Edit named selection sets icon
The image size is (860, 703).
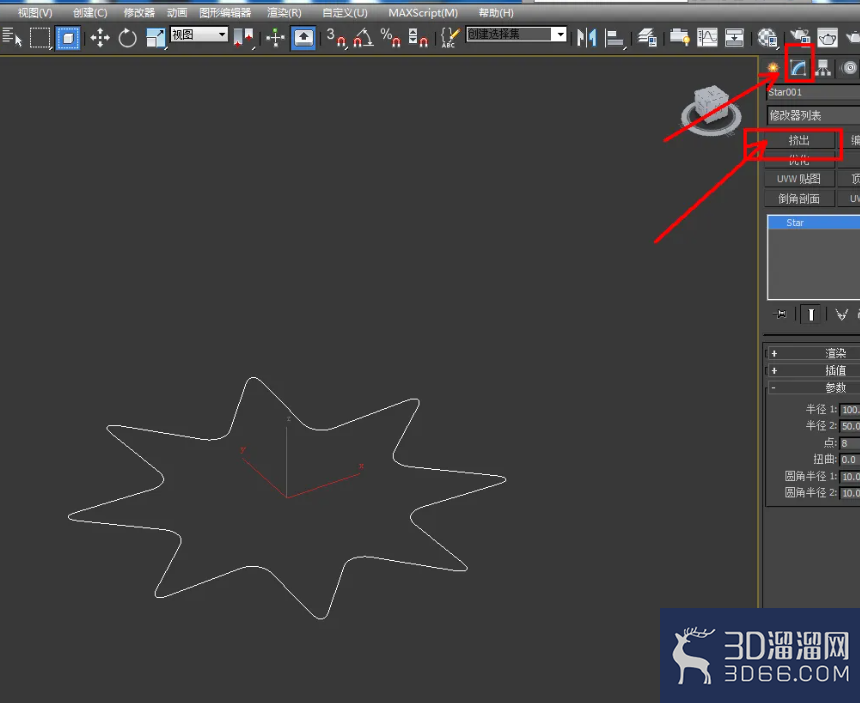pos(450,38)
